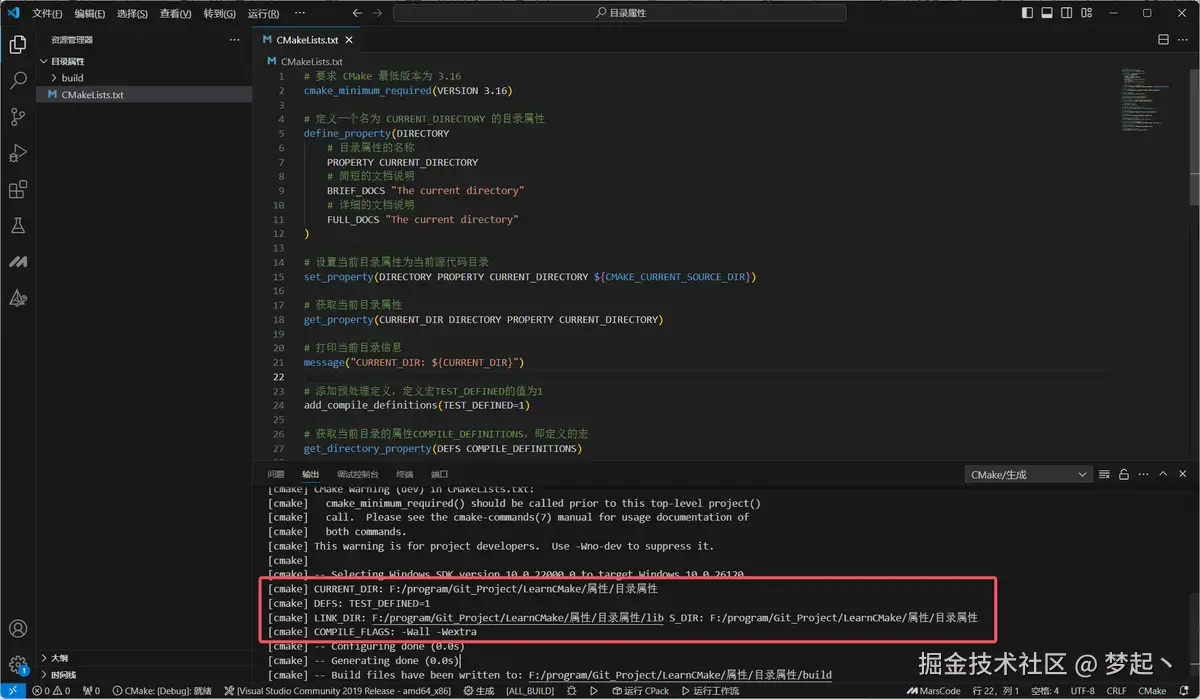Click the CRLF line ending indicator
Viewport: 1200px width, 699px height.
[x=1116, y=691]
